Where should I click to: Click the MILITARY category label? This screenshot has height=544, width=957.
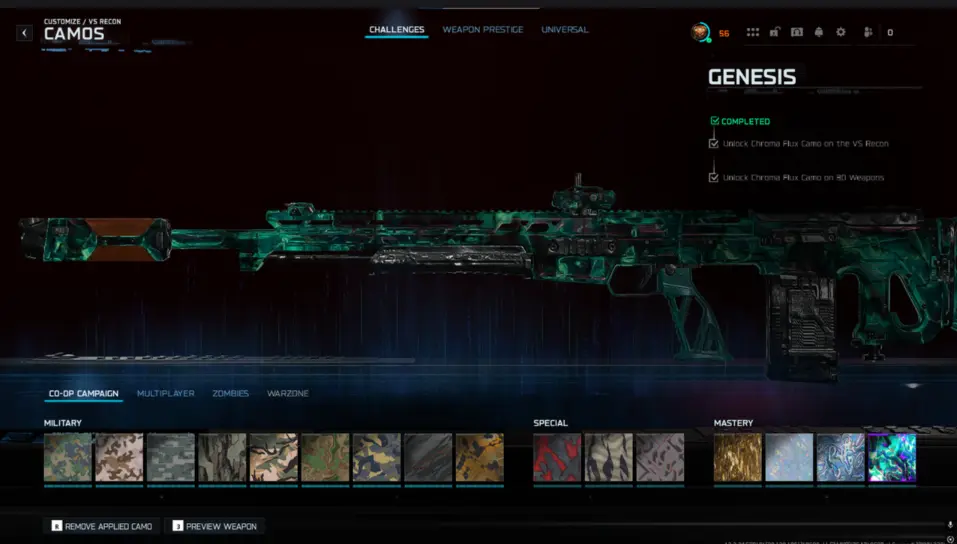[63, 423]
